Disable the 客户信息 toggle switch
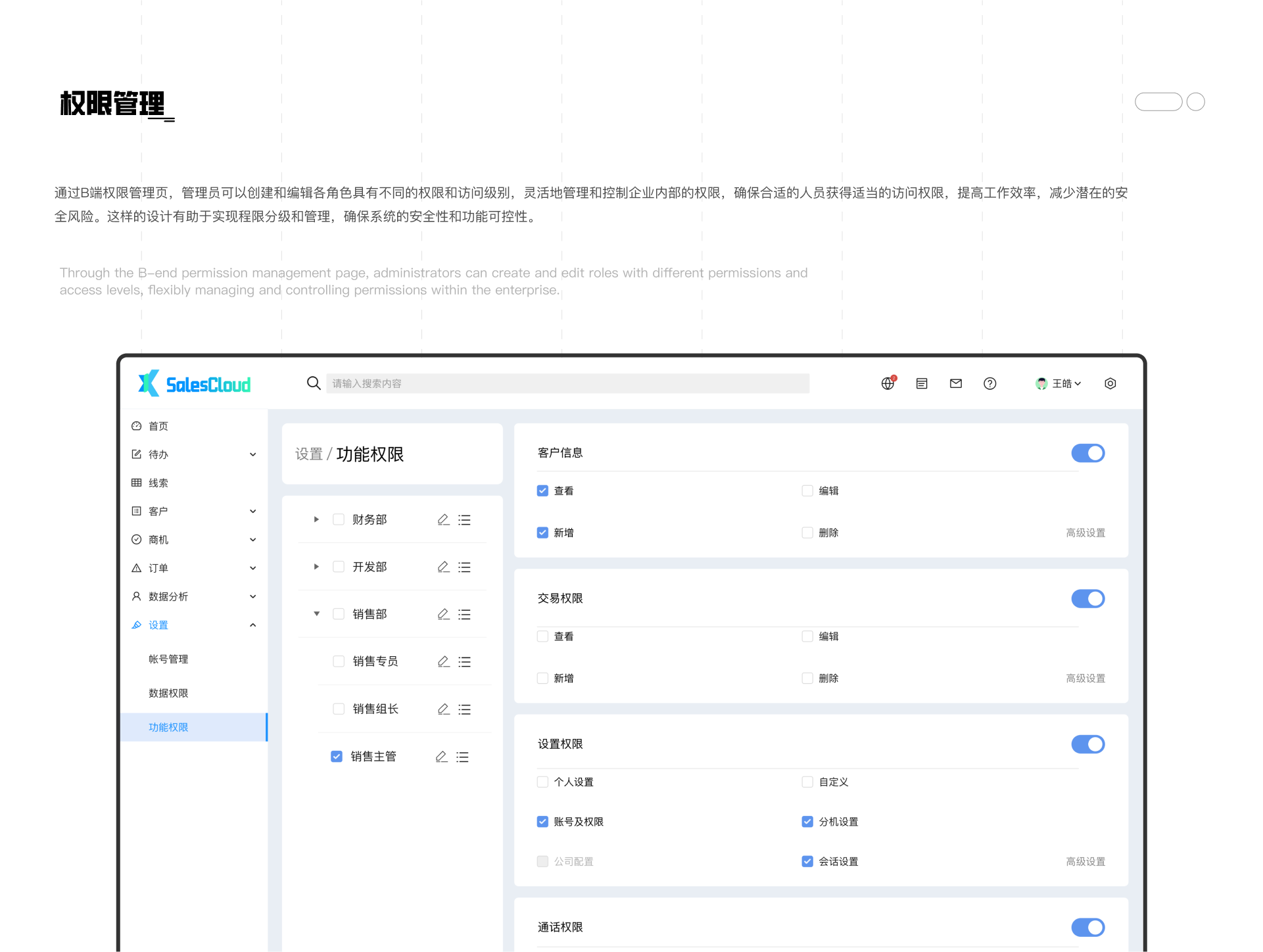Image resolution: width=1263 pixels, height=952 pixels. tap(1088, 453)
